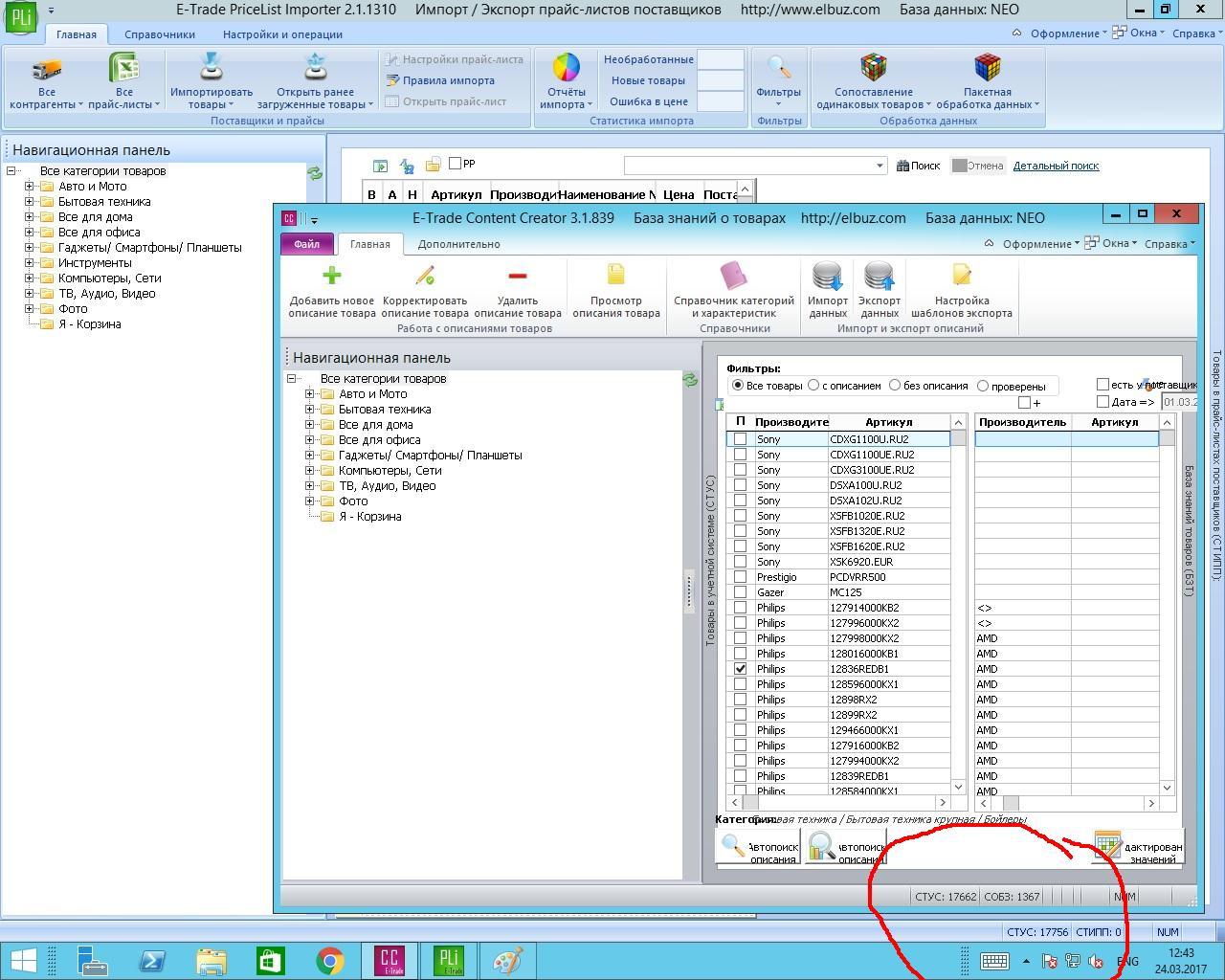This screenshot has height=980, width=1225.
Task: Open Справочники tab in PriceList Importer
Action: pos(160,34)
